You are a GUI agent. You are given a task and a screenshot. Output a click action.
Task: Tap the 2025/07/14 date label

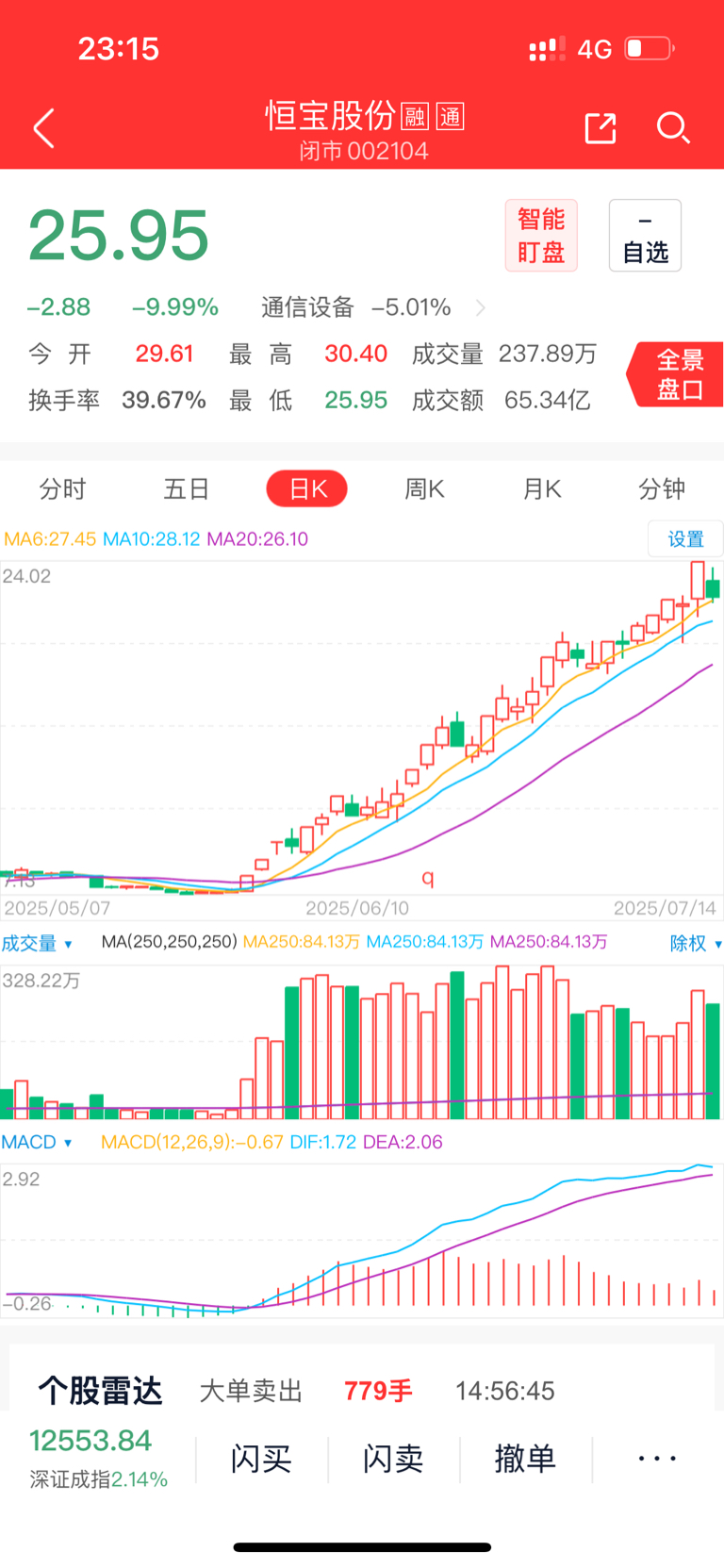(x=666, y=908)
